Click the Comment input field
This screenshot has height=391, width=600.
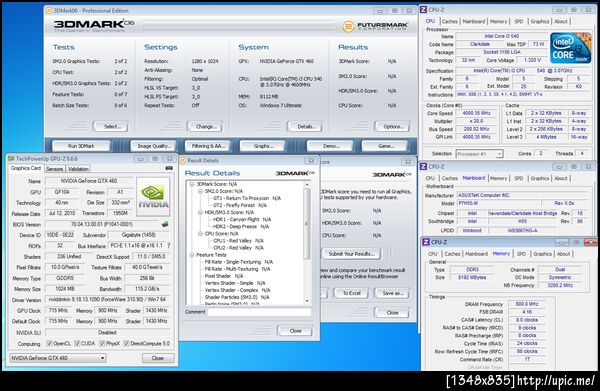tap(260, 312)
